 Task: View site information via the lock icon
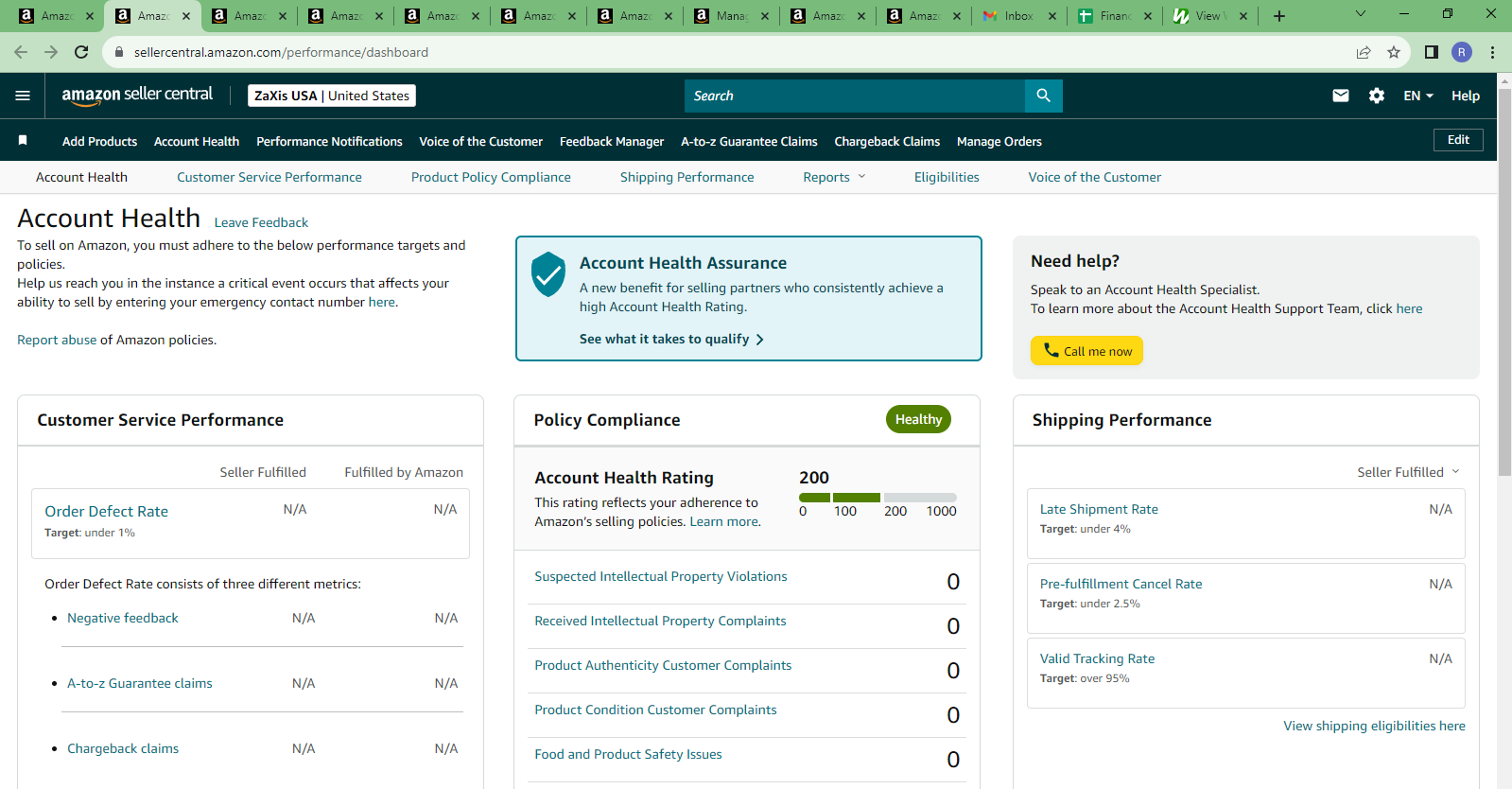tap(119, 52)
